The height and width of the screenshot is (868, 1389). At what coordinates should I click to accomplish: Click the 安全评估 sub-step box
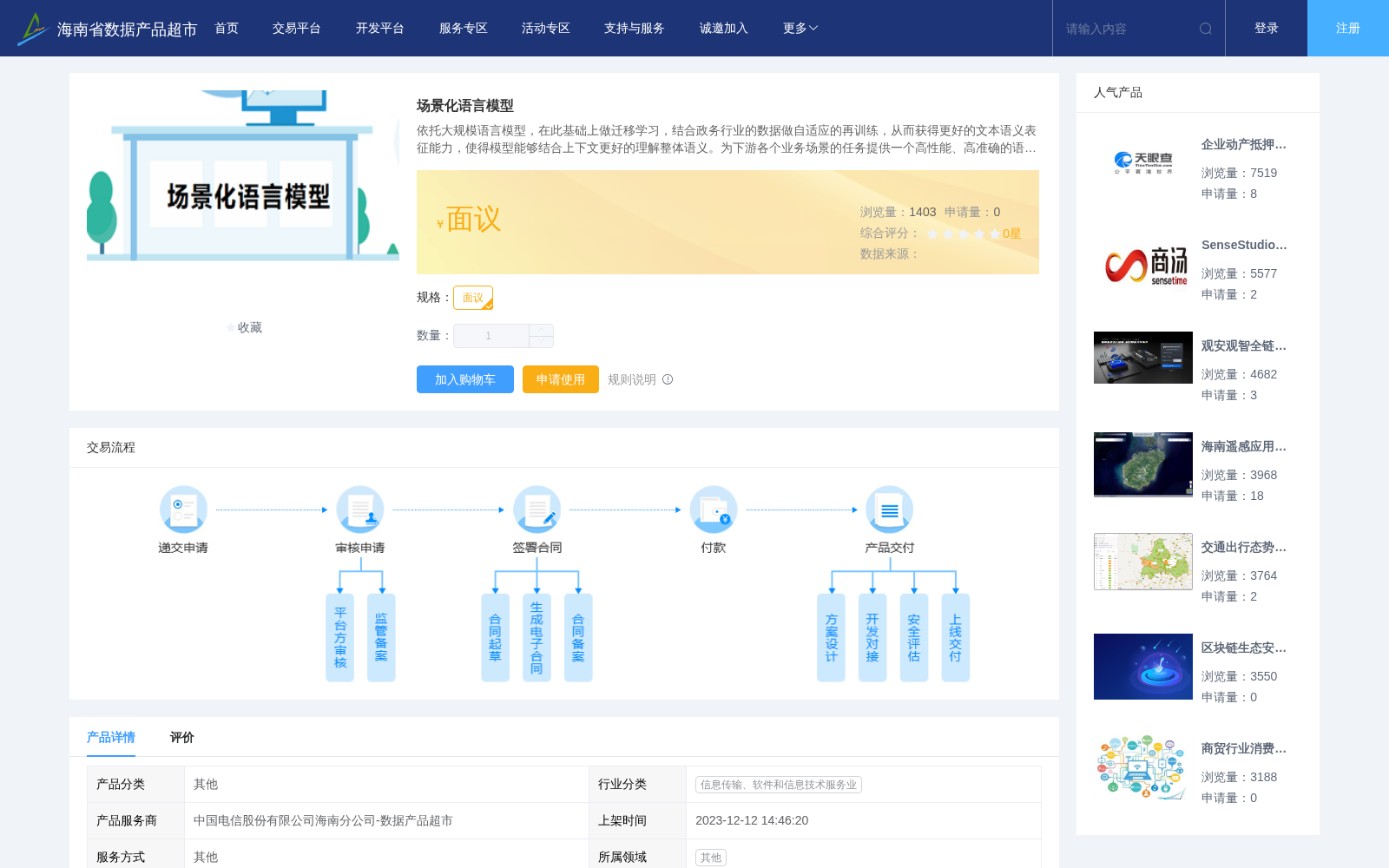click(914, 638)
